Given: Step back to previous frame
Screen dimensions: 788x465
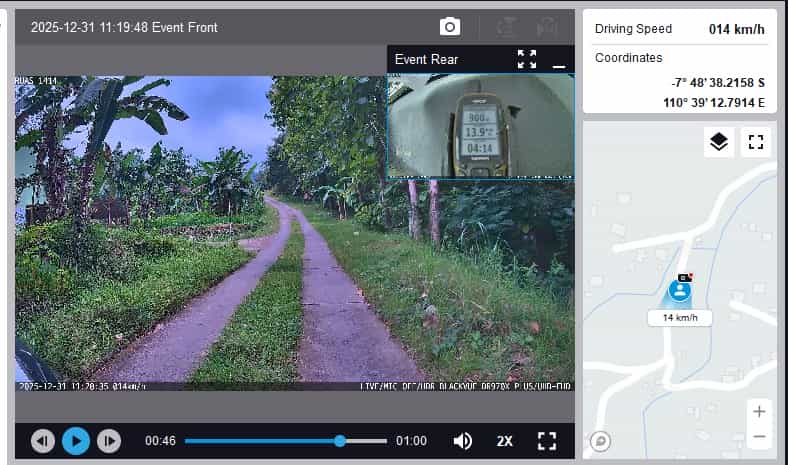Looking at the screenshot, I should coord(43,440).
